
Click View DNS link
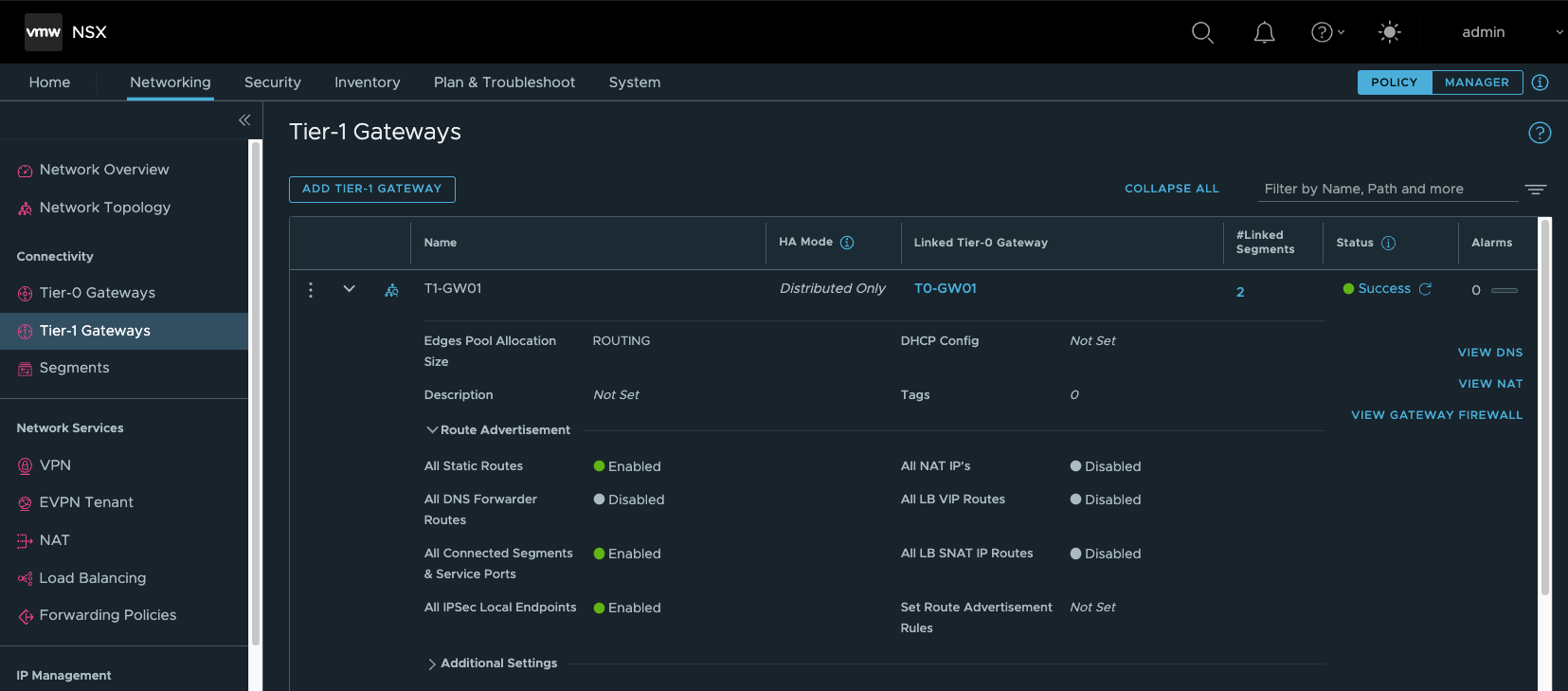pos(1490,353)
